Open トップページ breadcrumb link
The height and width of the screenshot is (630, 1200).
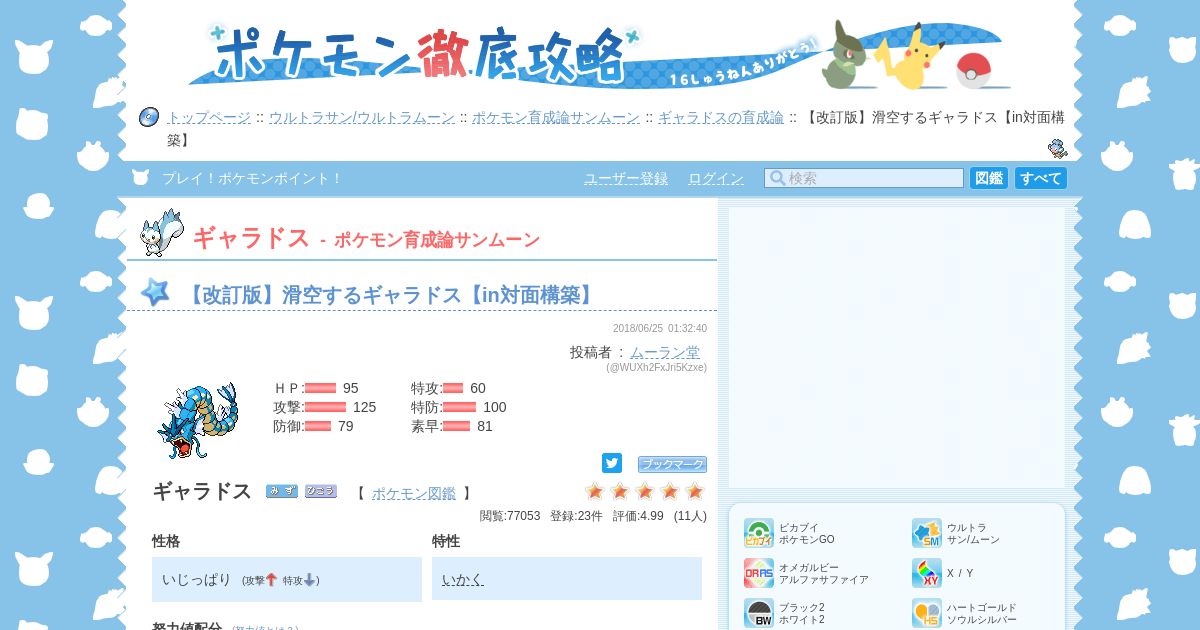click(x=209, y=117)
